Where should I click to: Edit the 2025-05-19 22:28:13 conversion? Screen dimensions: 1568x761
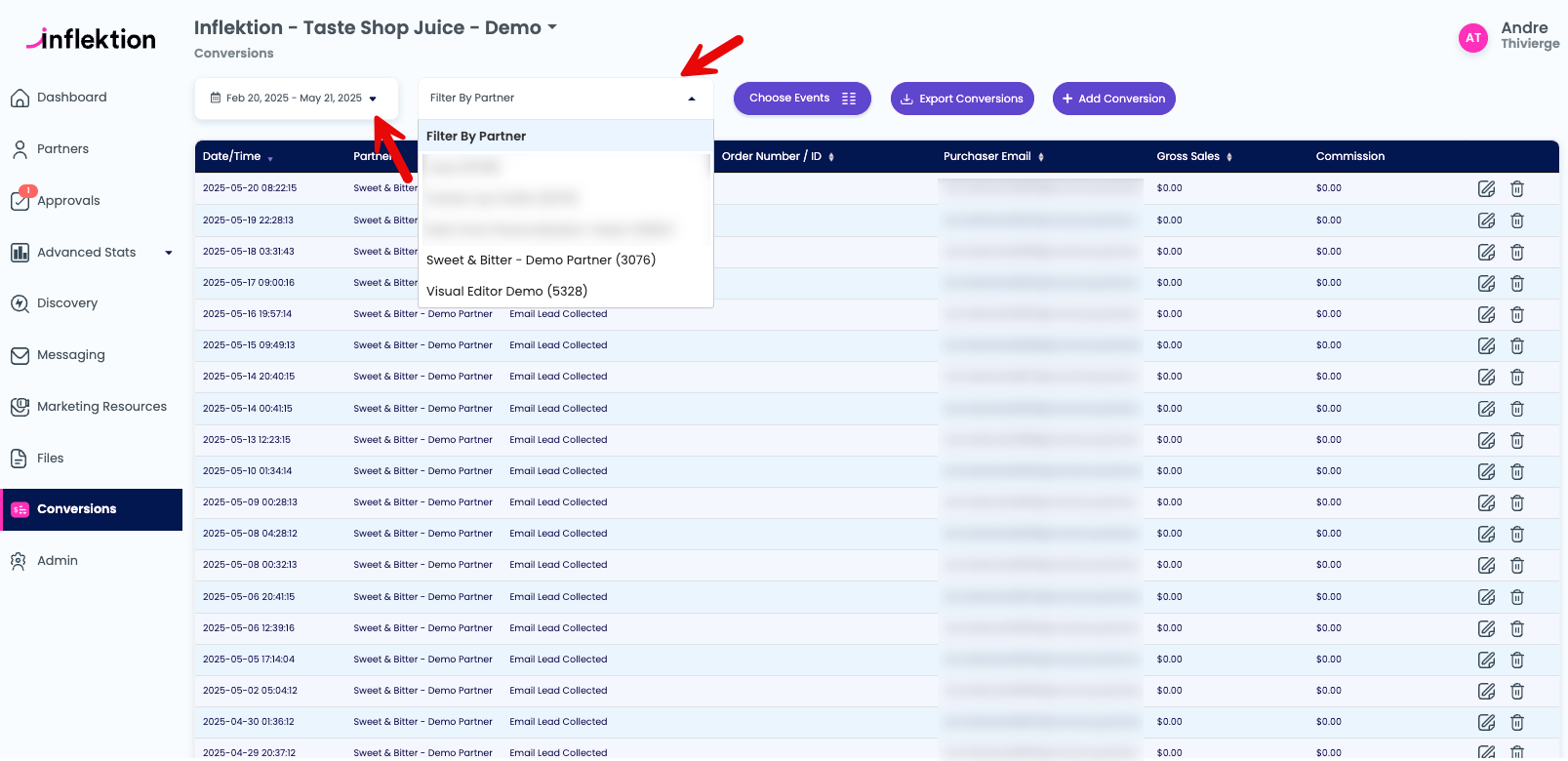(x=1486, y=220)
